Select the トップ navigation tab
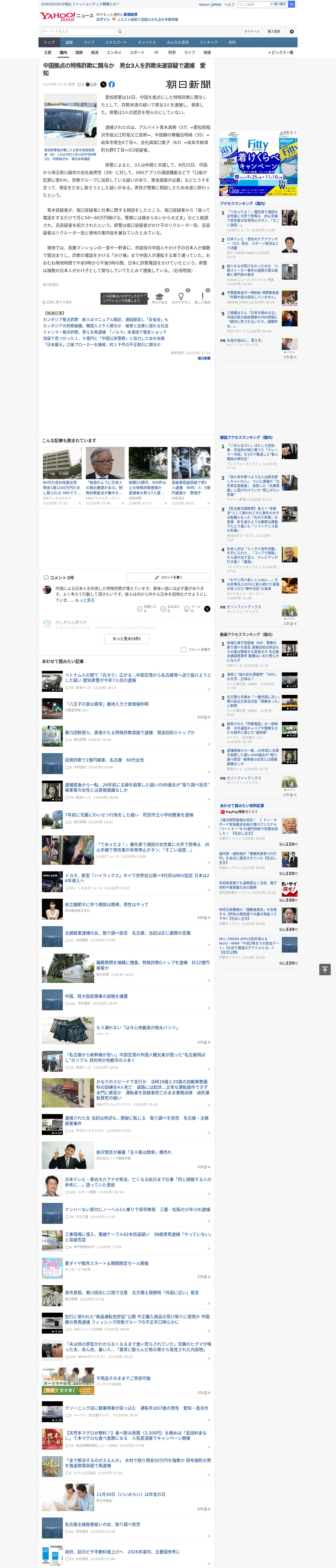The width and height of the screenshot is (336, 1568). 49,43
